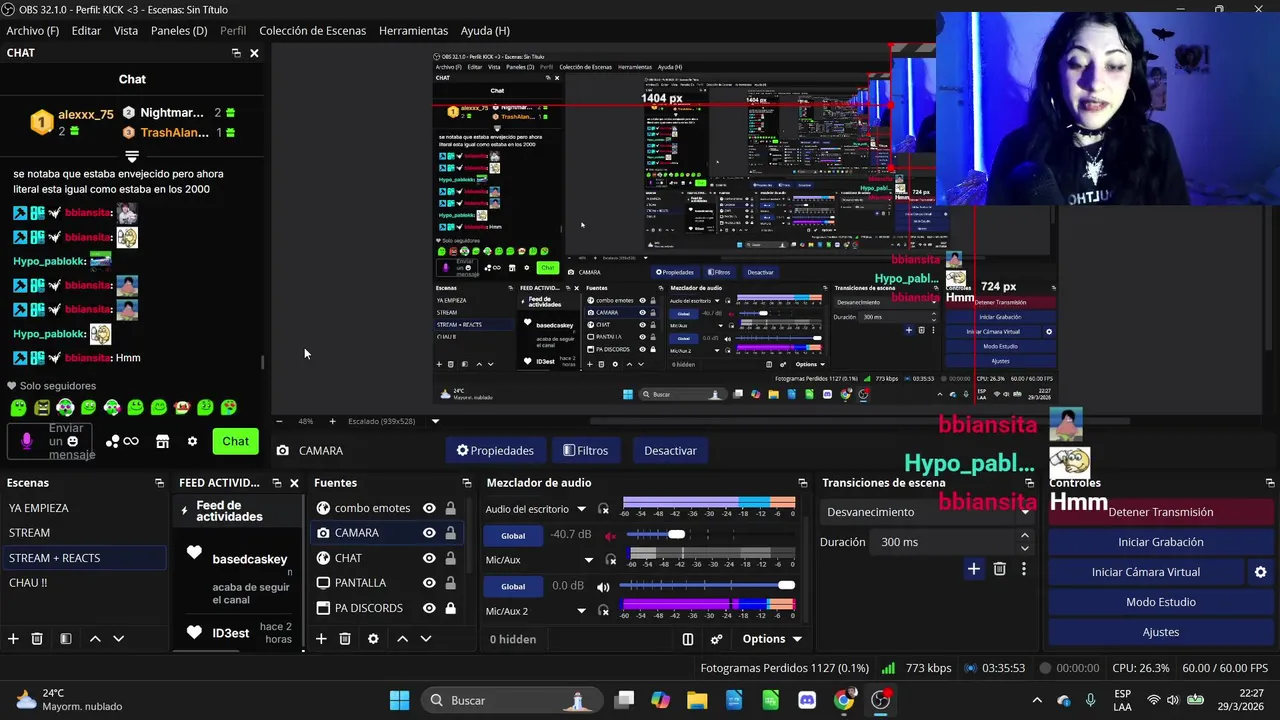The image size is (1280, 720).
Task: Click the chat message input field
Action: point(50,441)
